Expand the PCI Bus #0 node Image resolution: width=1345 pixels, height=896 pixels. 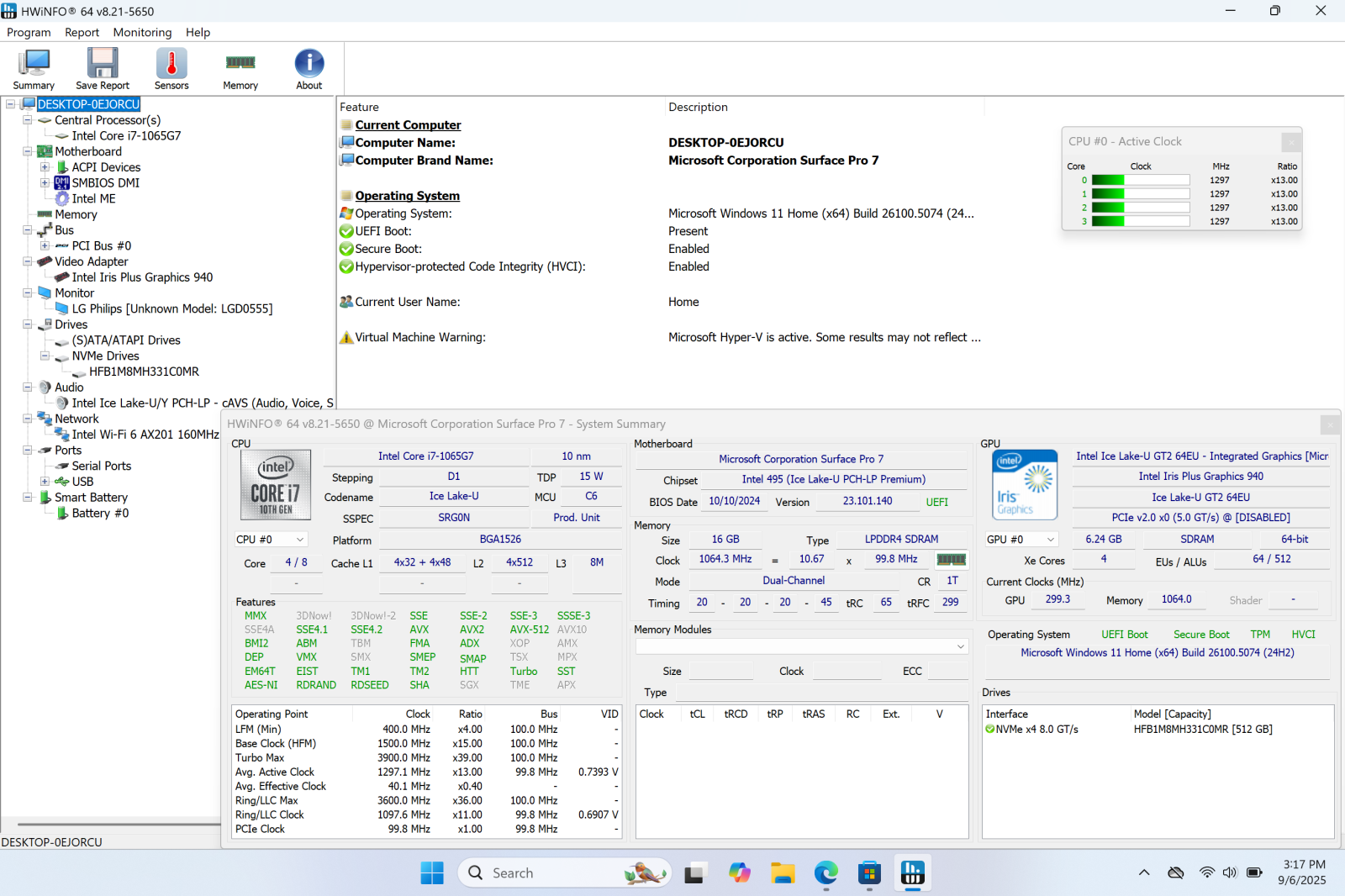point(45,246)
